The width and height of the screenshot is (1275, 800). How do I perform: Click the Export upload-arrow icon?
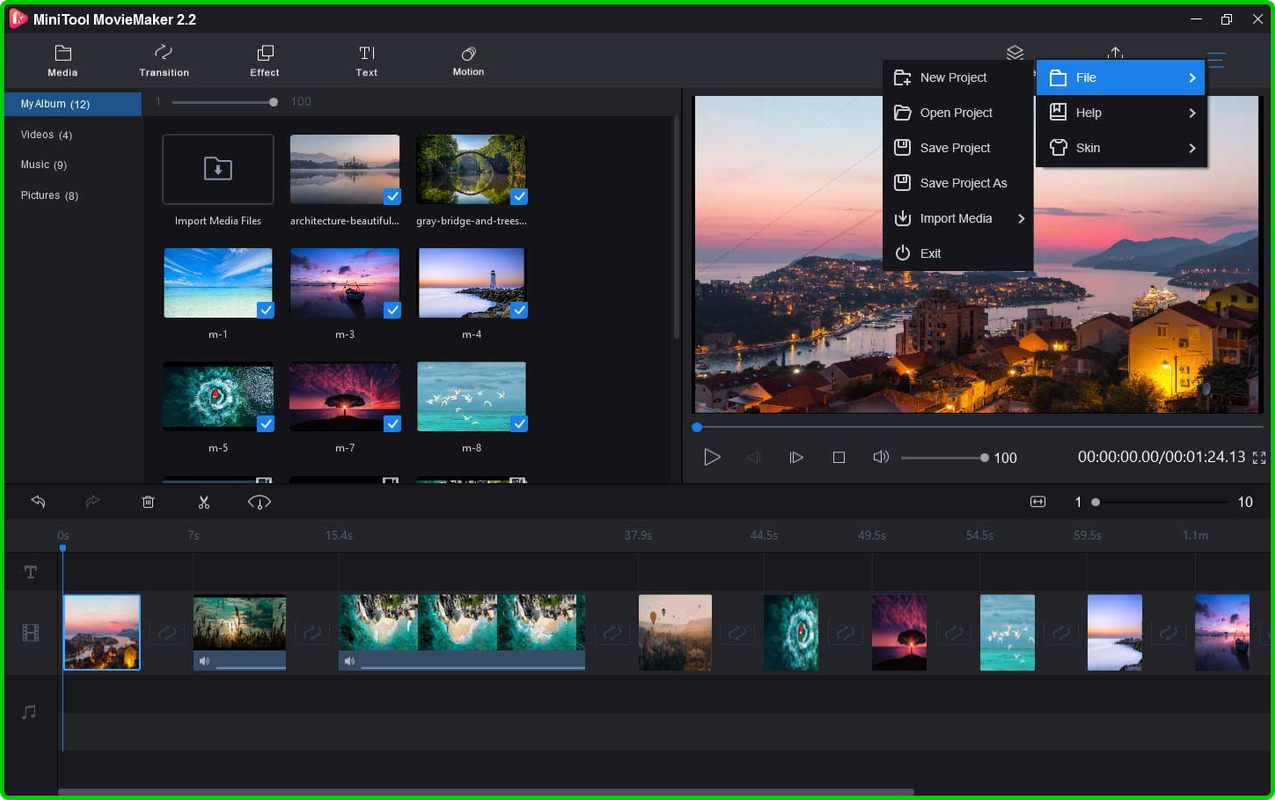[x=1116, y=53]
